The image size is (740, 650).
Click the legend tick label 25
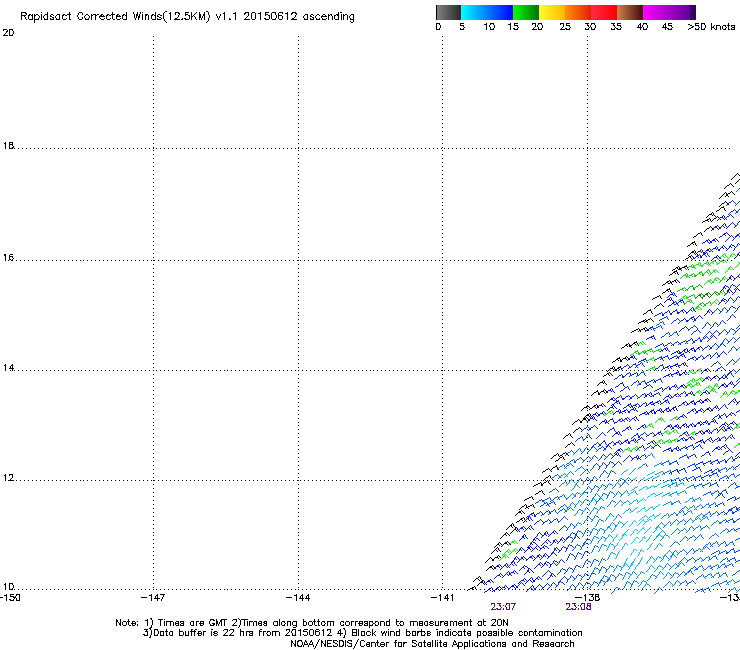coord(565,27)
